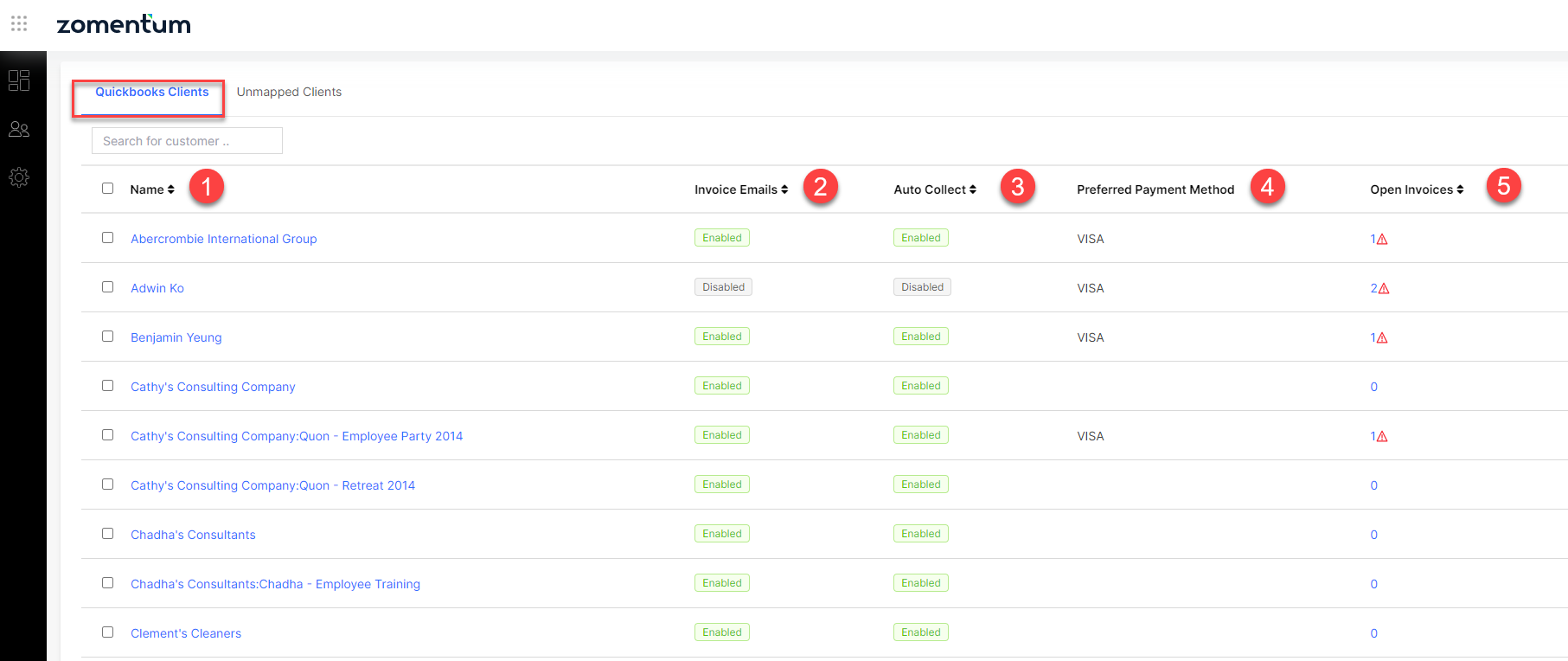Open zero open invoices for Clement's Cleaners
This screenshot has width=1568, height=661.
pos(1373,634)
